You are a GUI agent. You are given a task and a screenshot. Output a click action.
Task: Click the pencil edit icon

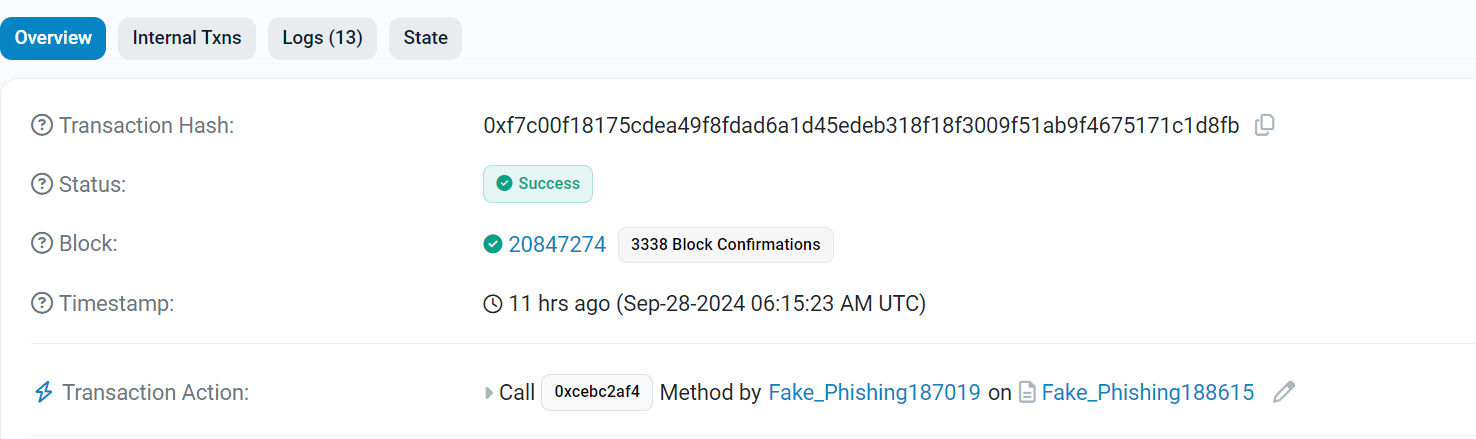click(x=1284, y=392)
